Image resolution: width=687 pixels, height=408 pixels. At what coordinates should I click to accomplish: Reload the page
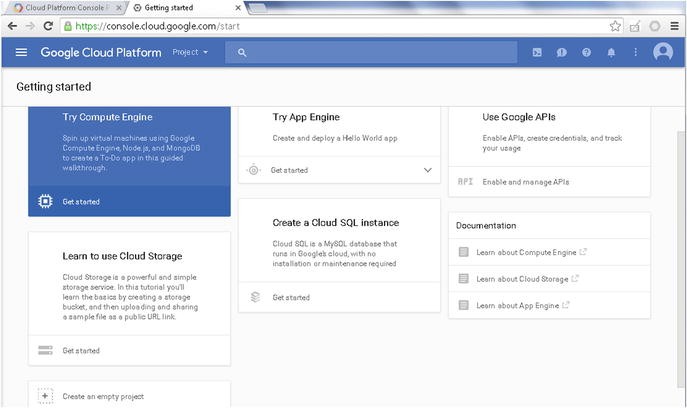[48, 26]
